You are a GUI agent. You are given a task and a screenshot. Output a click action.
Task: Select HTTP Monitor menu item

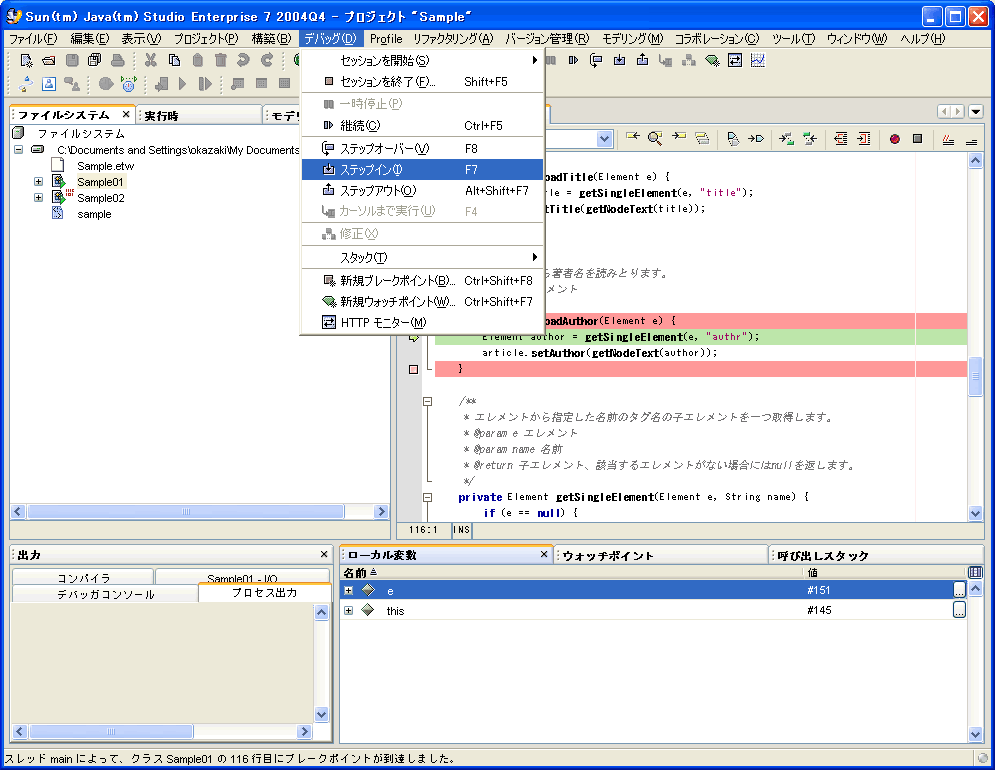tap(422, 322)
